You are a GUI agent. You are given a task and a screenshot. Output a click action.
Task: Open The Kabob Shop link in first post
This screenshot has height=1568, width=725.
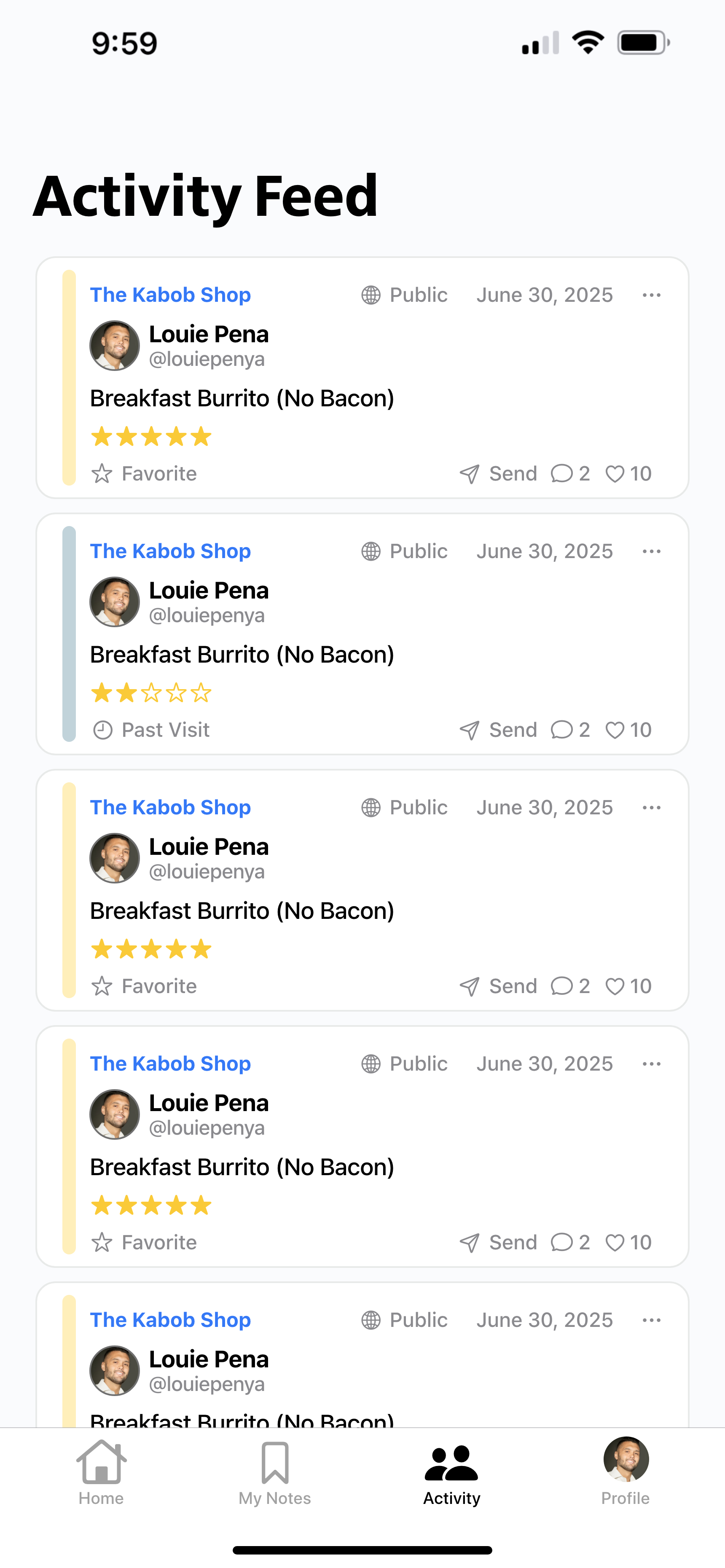pos(170,295)
